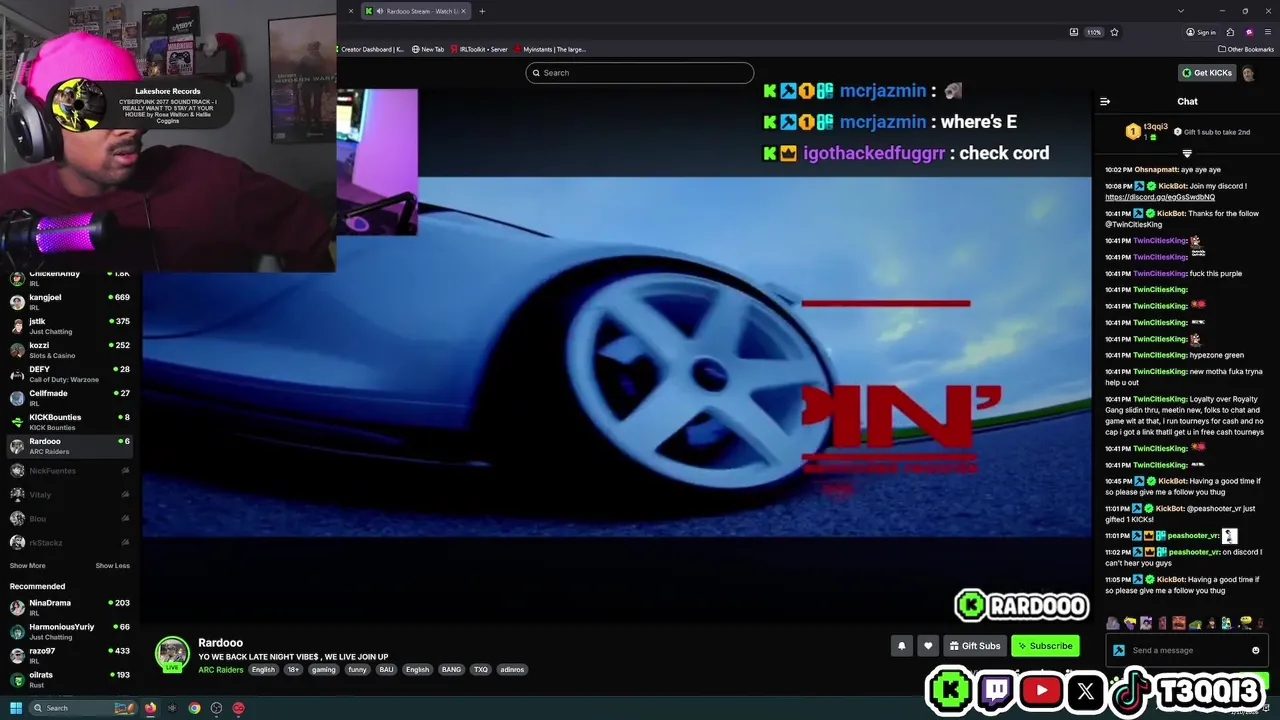This screenshot has height=720, width=1280.
Task: Open jstik channel in sidebar
Action: tap(70, 325)
